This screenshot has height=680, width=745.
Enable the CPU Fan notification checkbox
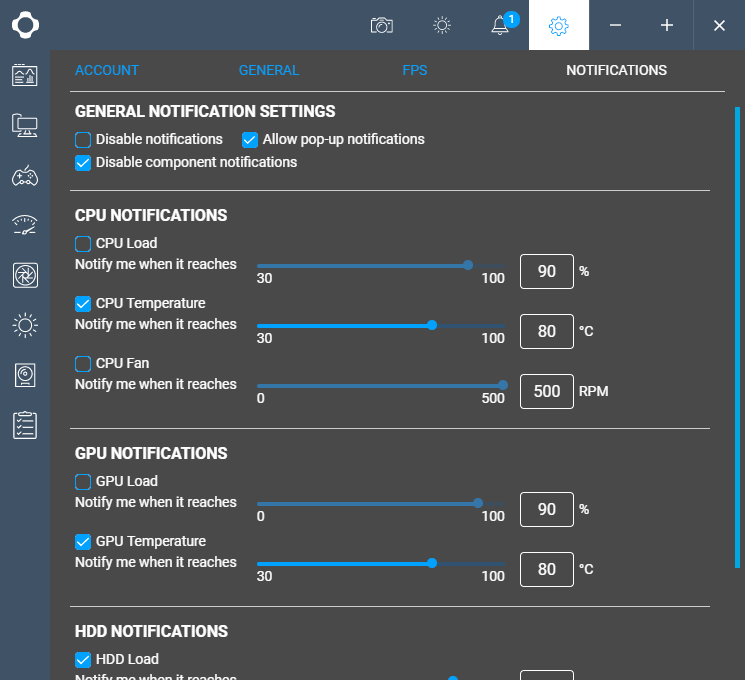(x=83, y=364)
